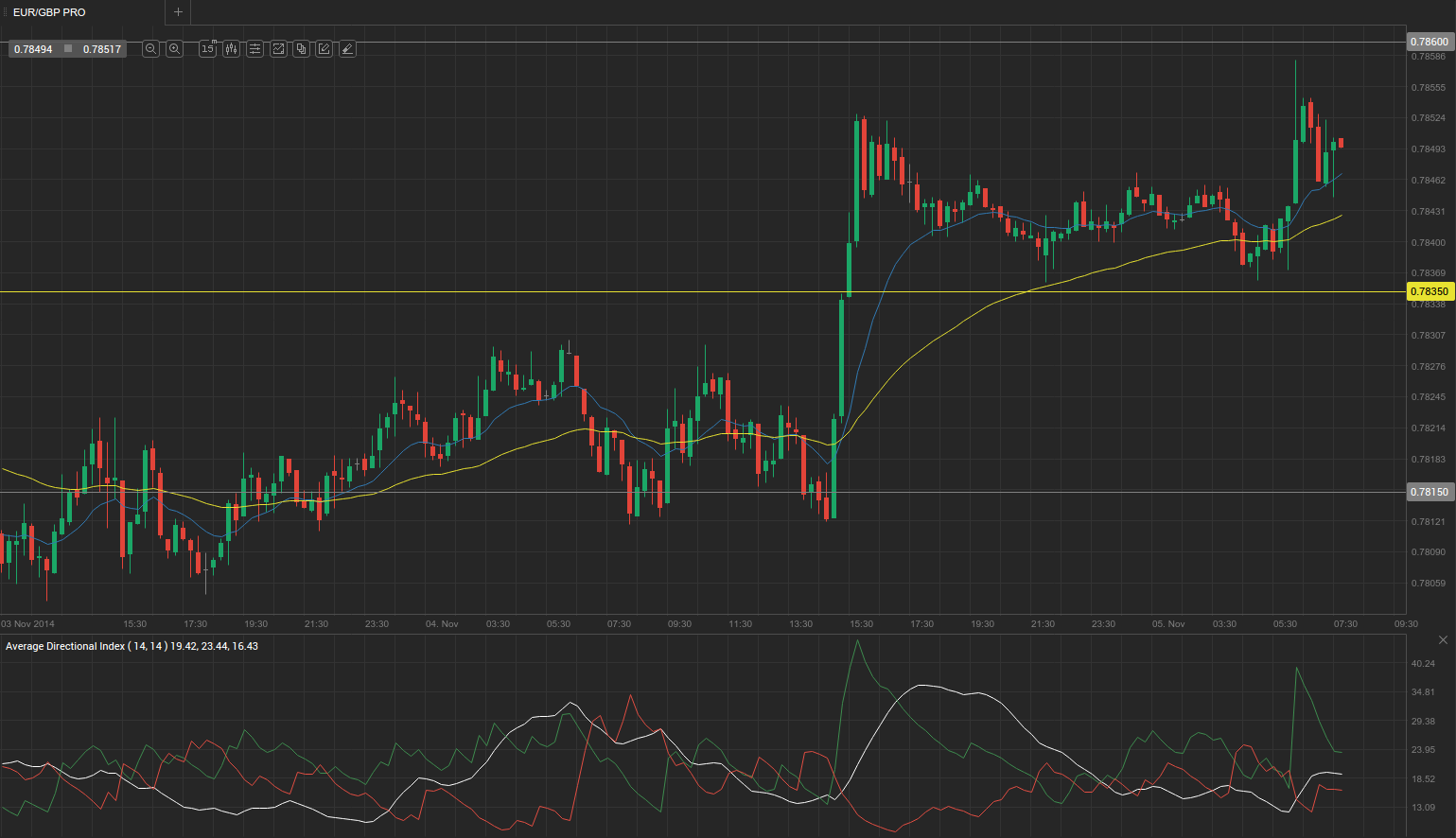
Task: Click the zoom out magnifier icon
Action: point(150,48)
